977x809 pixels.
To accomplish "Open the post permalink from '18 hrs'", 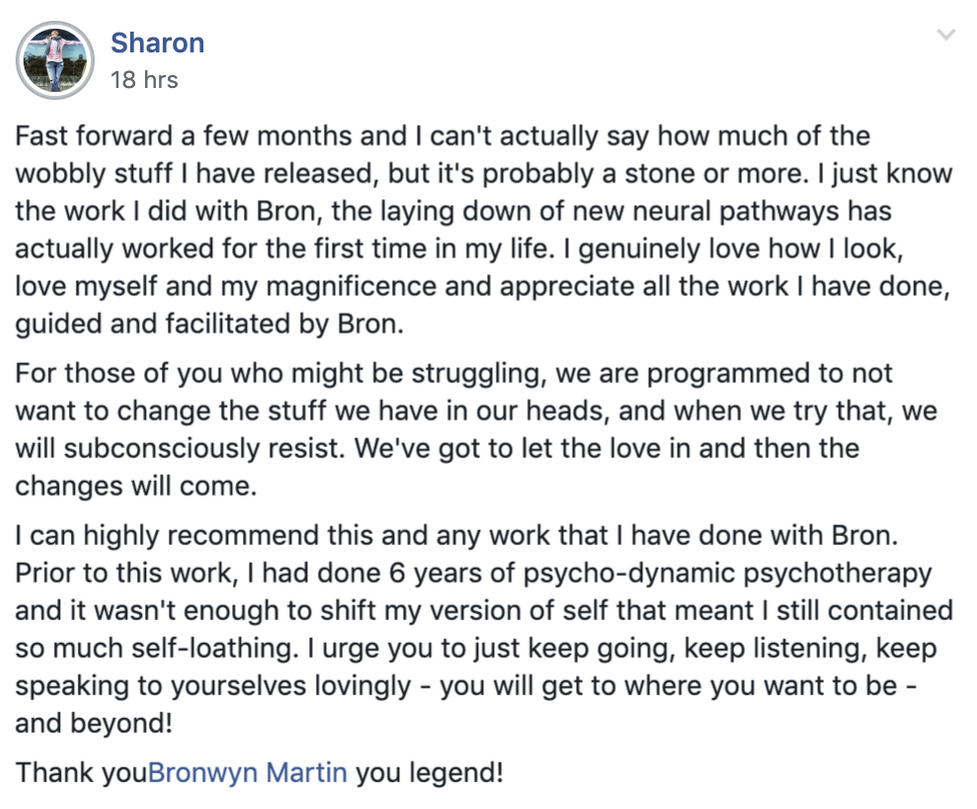I will (144, 80).
